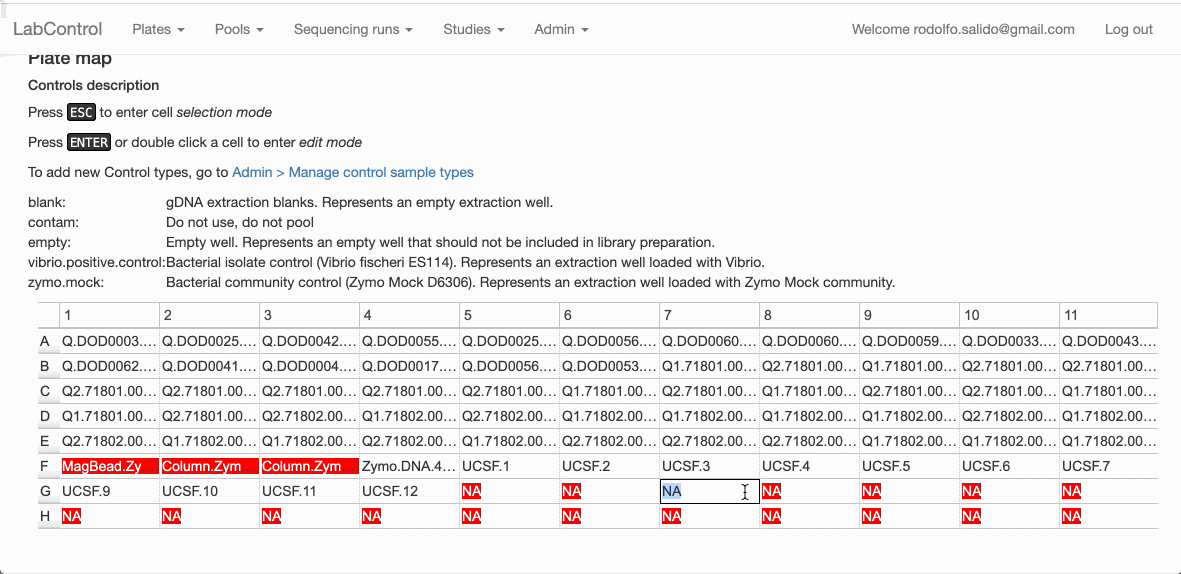Select row header A
Screen dimensions: 1181x574
click(x=48, y=341)
